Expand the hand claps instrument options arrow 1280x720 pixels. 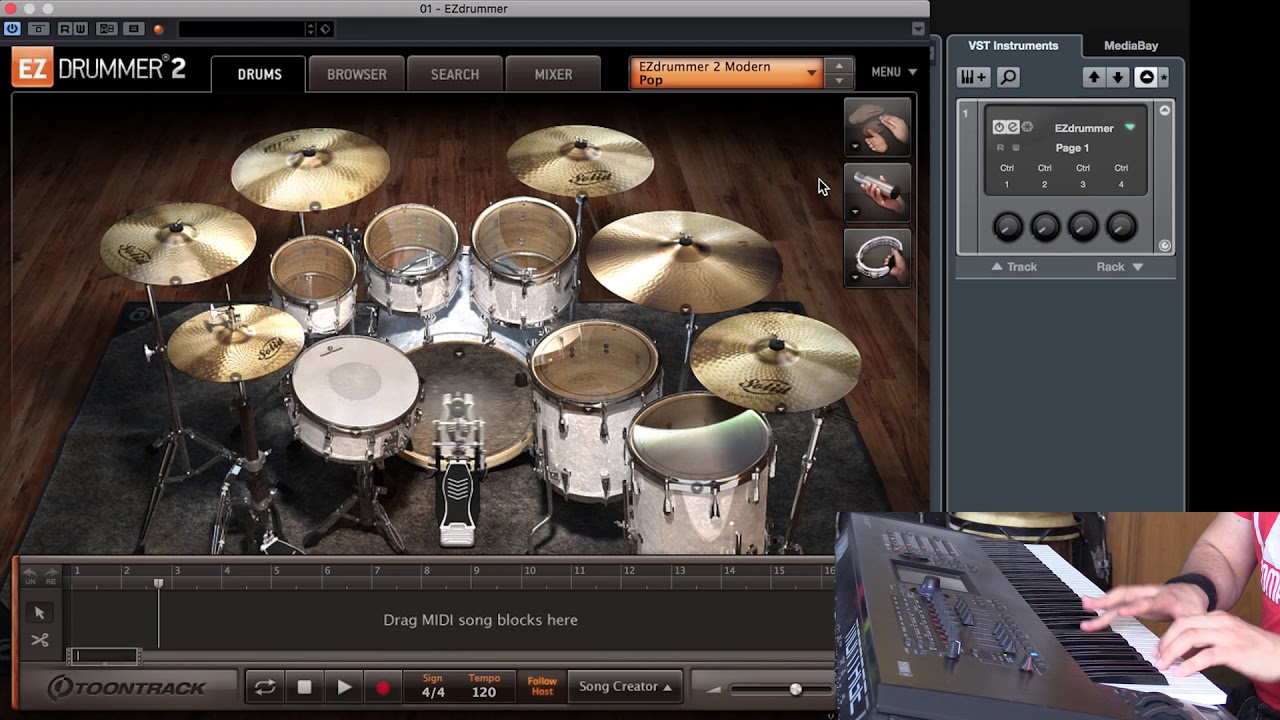click(855, 147)
